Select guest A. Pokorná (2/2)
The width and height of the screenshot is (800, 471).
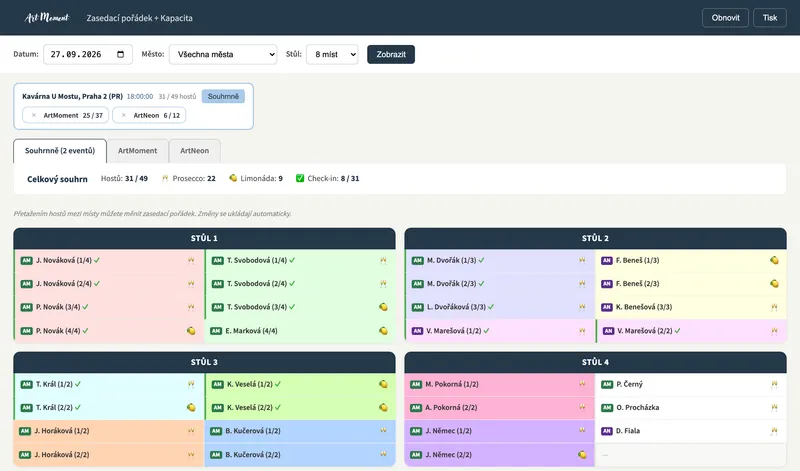(500, 408)
